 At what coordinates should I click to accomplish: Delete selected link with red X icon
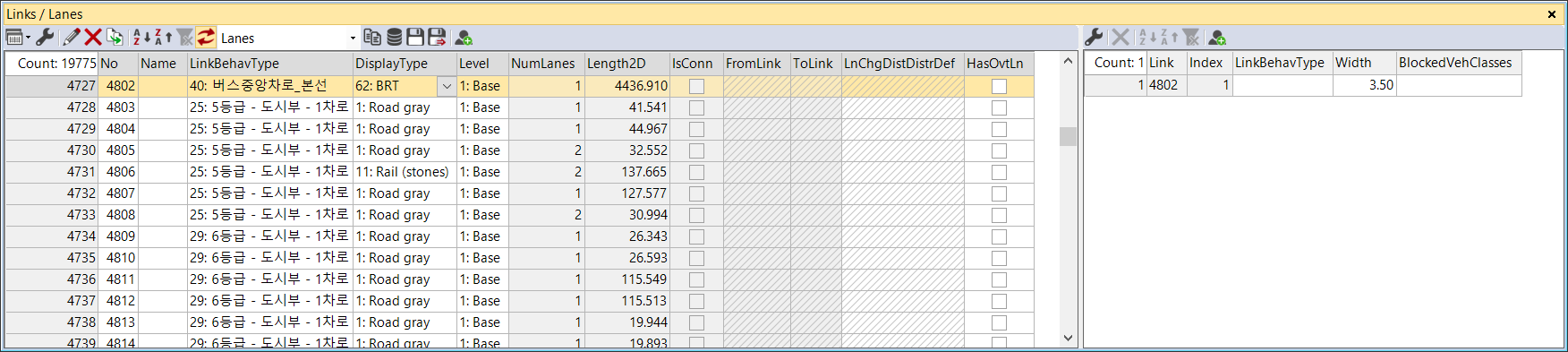[x=93, y=38]
